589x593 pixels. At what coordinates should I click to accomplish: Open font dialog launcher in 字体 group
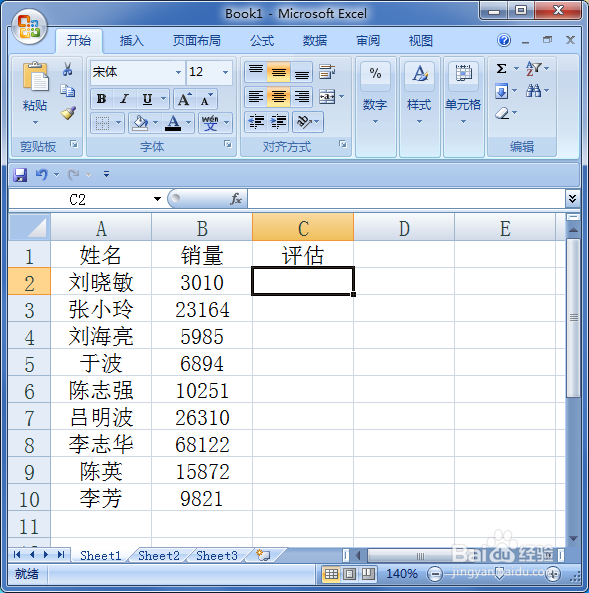point(227,144)
